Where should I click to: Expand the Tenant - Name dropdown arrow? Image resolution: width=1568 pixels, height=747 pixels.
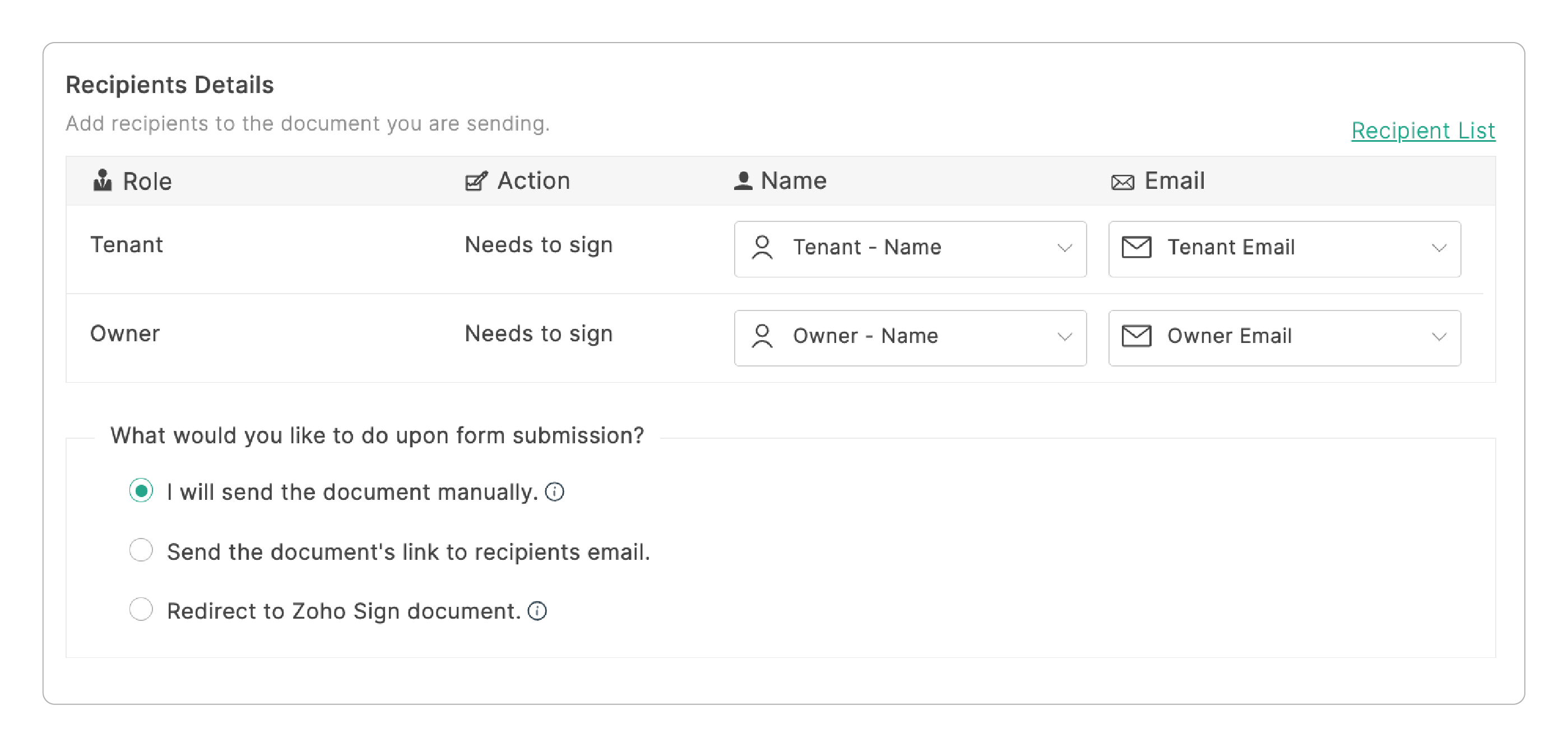[1064, 248]
